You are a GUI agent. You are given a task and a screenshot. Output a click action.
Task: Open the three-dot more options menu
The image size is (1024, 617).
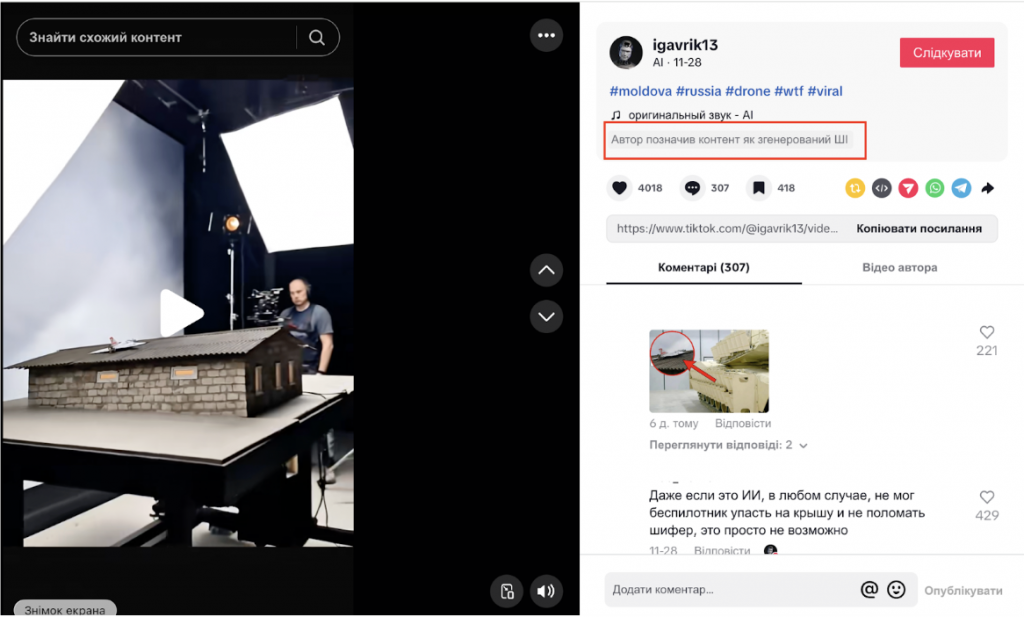545,36
